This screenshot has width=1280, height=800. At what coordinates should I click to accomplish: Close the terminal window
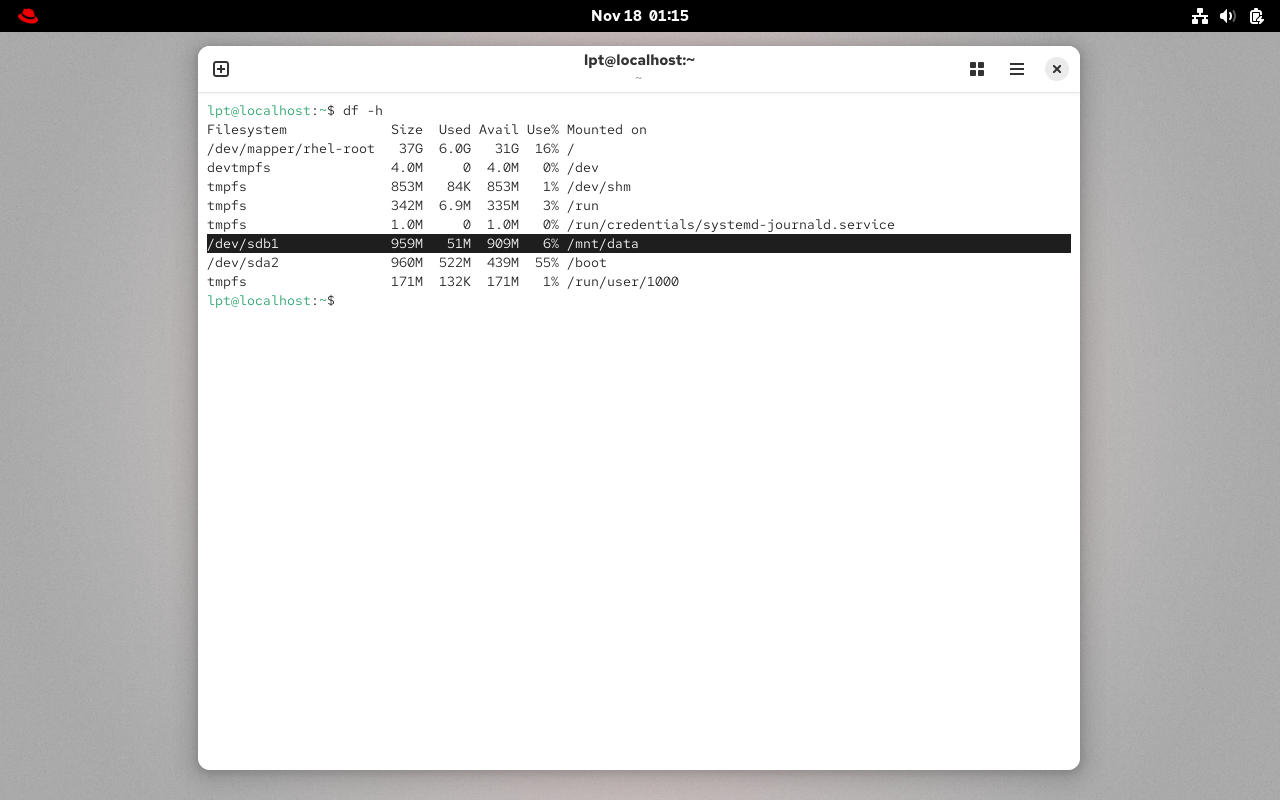click(1056, 69)
